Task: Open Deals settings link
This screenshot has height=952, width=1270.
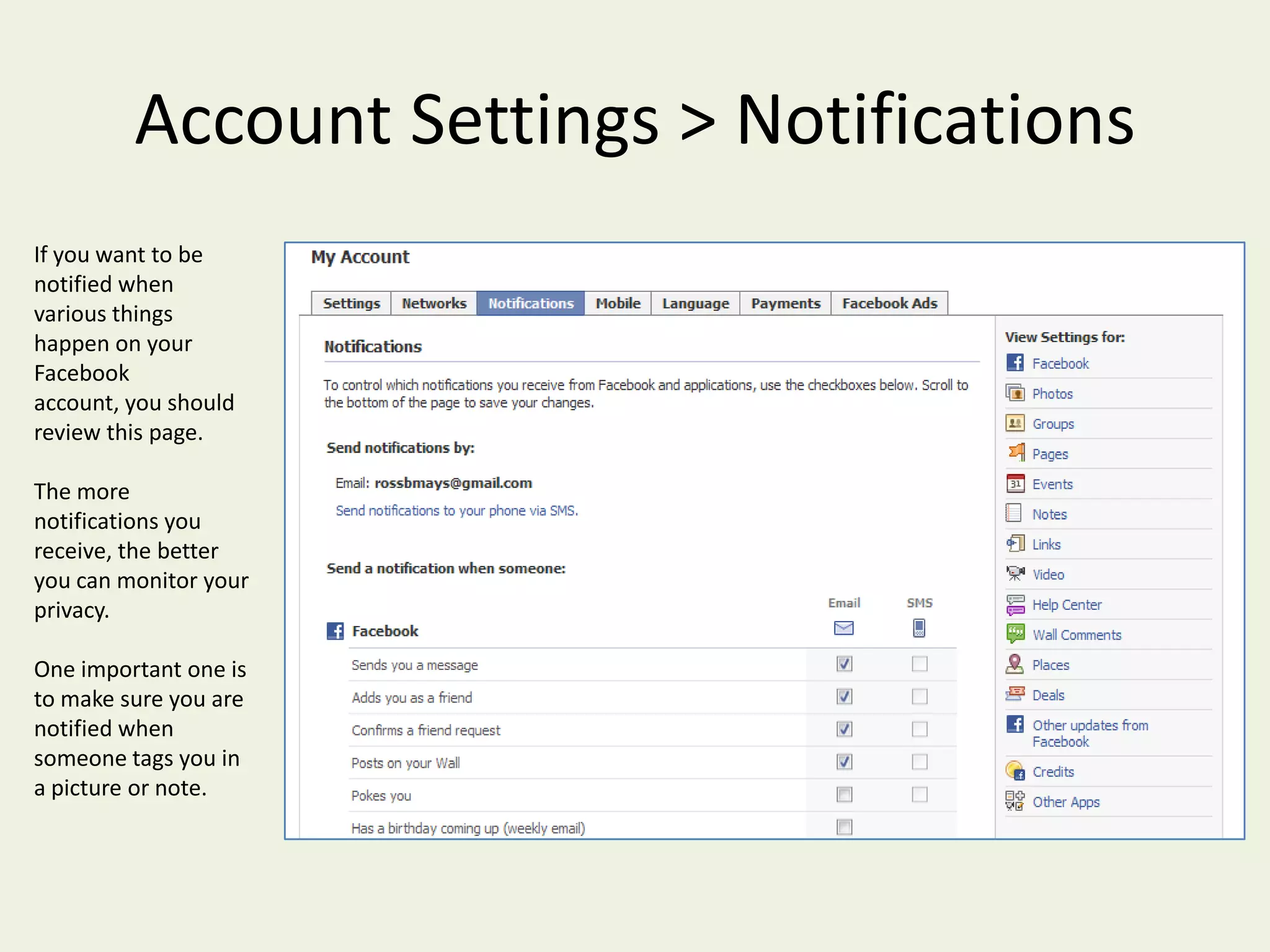Action: tap(1048, 695)
